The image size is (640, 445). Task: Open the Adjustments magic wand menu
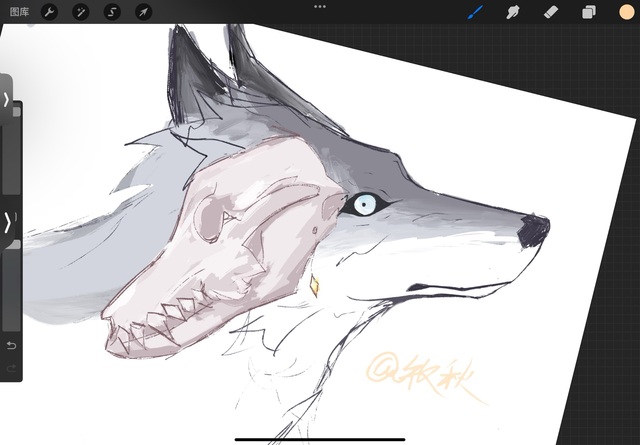(x=80, y=12)
